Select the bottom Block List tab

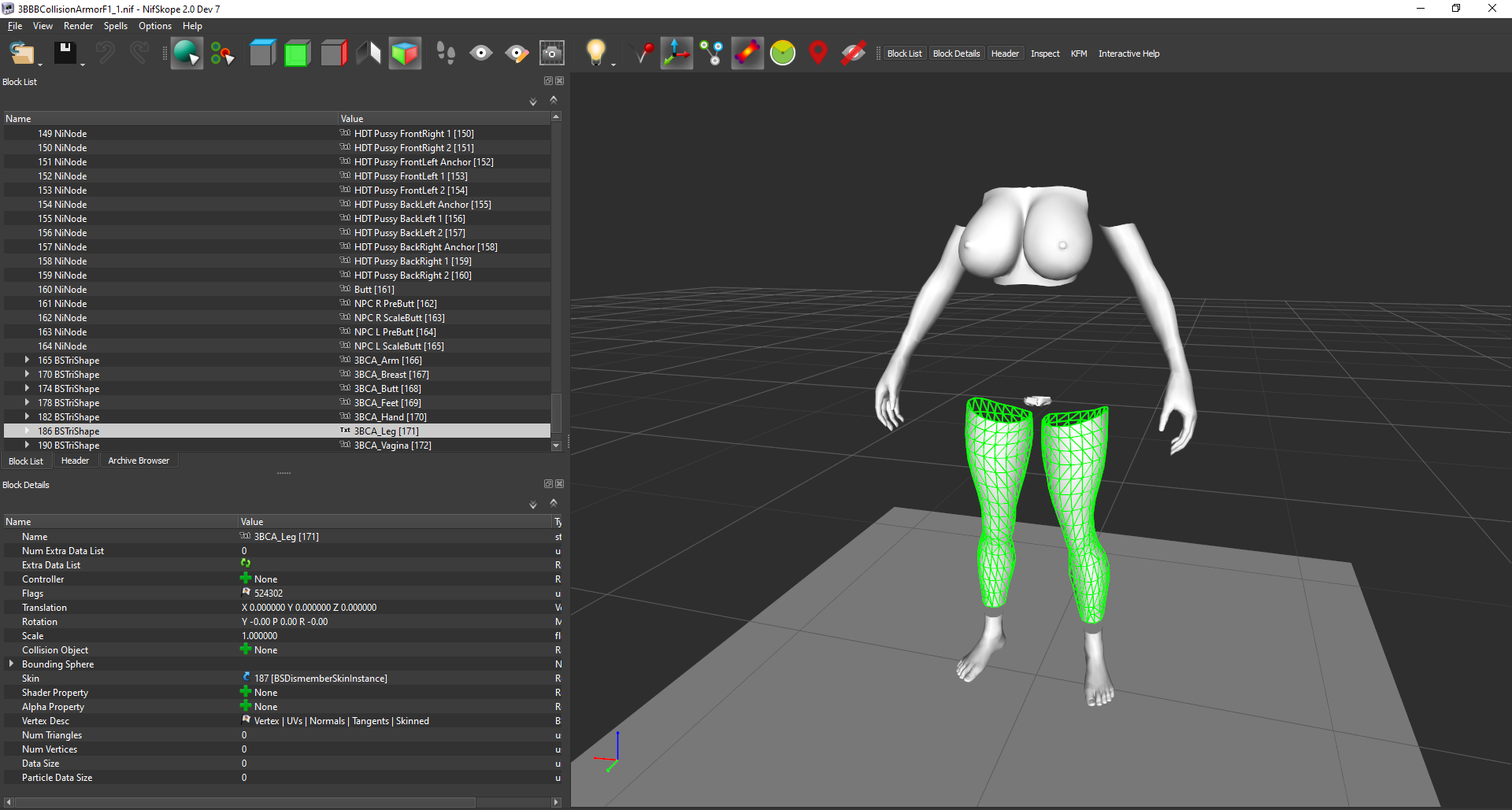click(26, 460)
